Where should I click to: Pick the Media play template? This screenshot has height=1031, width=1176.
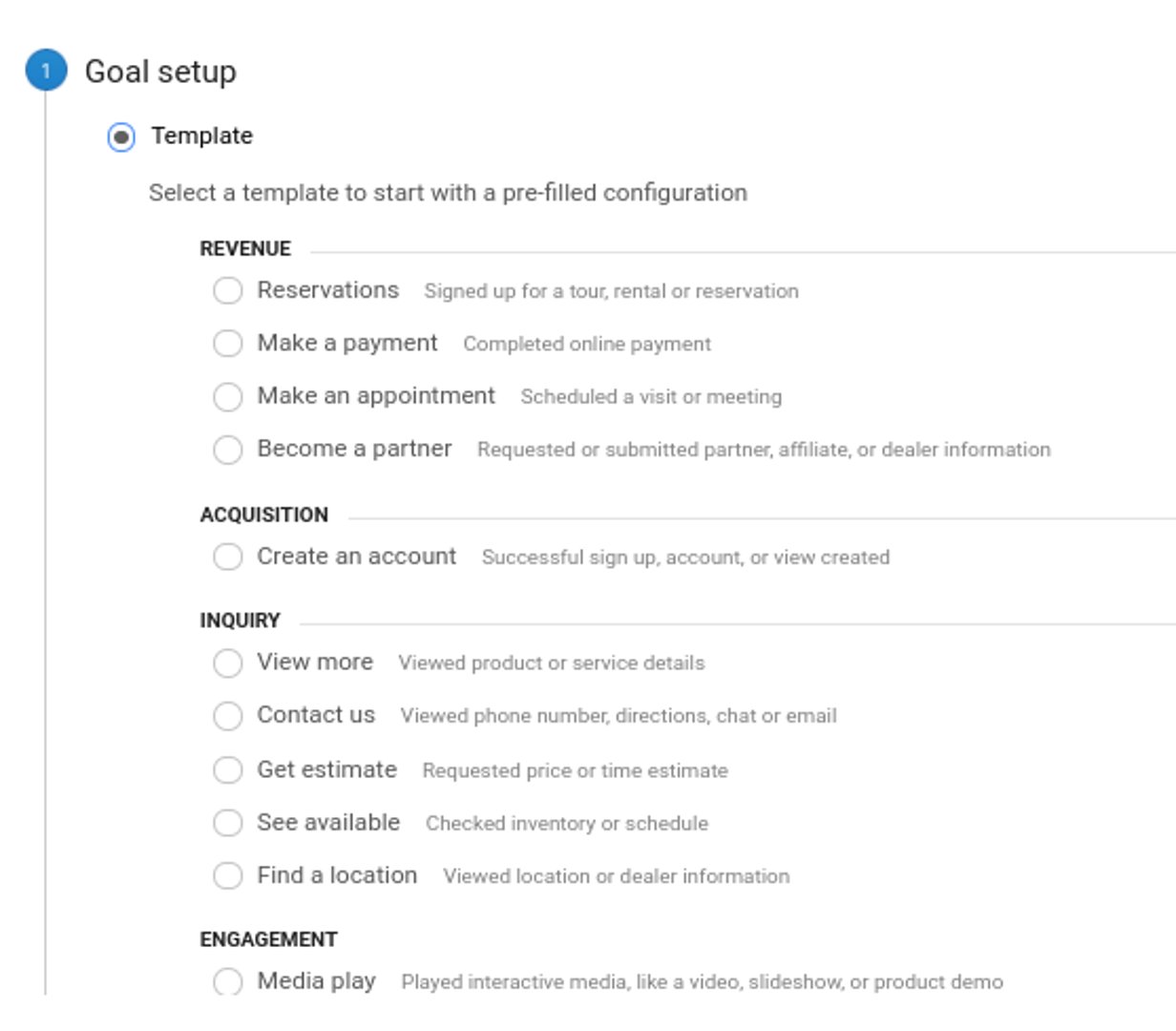(227, 980)
